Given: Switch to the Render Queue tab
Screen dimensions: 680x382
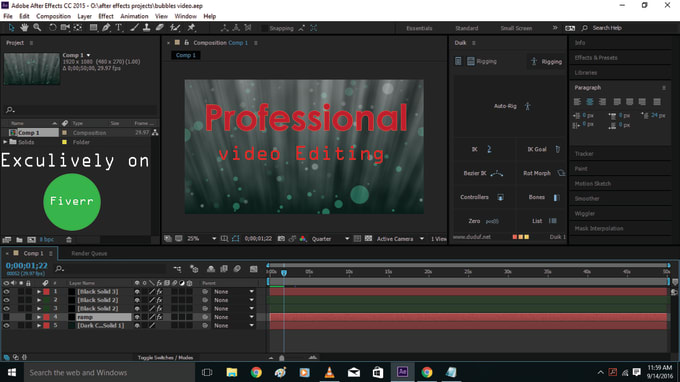Looking at the screenshot, I should pyautogui.click(x=89, y=254).
